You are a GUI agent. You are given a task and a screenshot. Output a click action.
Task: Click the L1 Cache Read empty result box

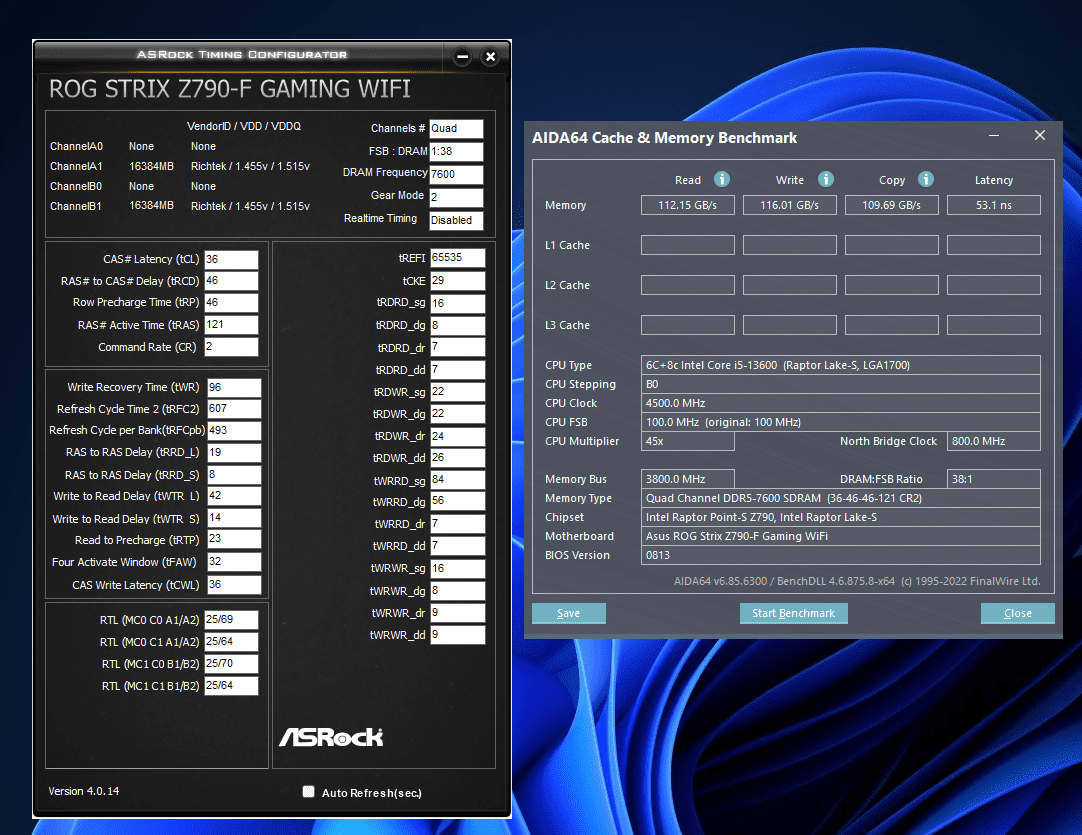pyautogui.click(x=687, y=245)
